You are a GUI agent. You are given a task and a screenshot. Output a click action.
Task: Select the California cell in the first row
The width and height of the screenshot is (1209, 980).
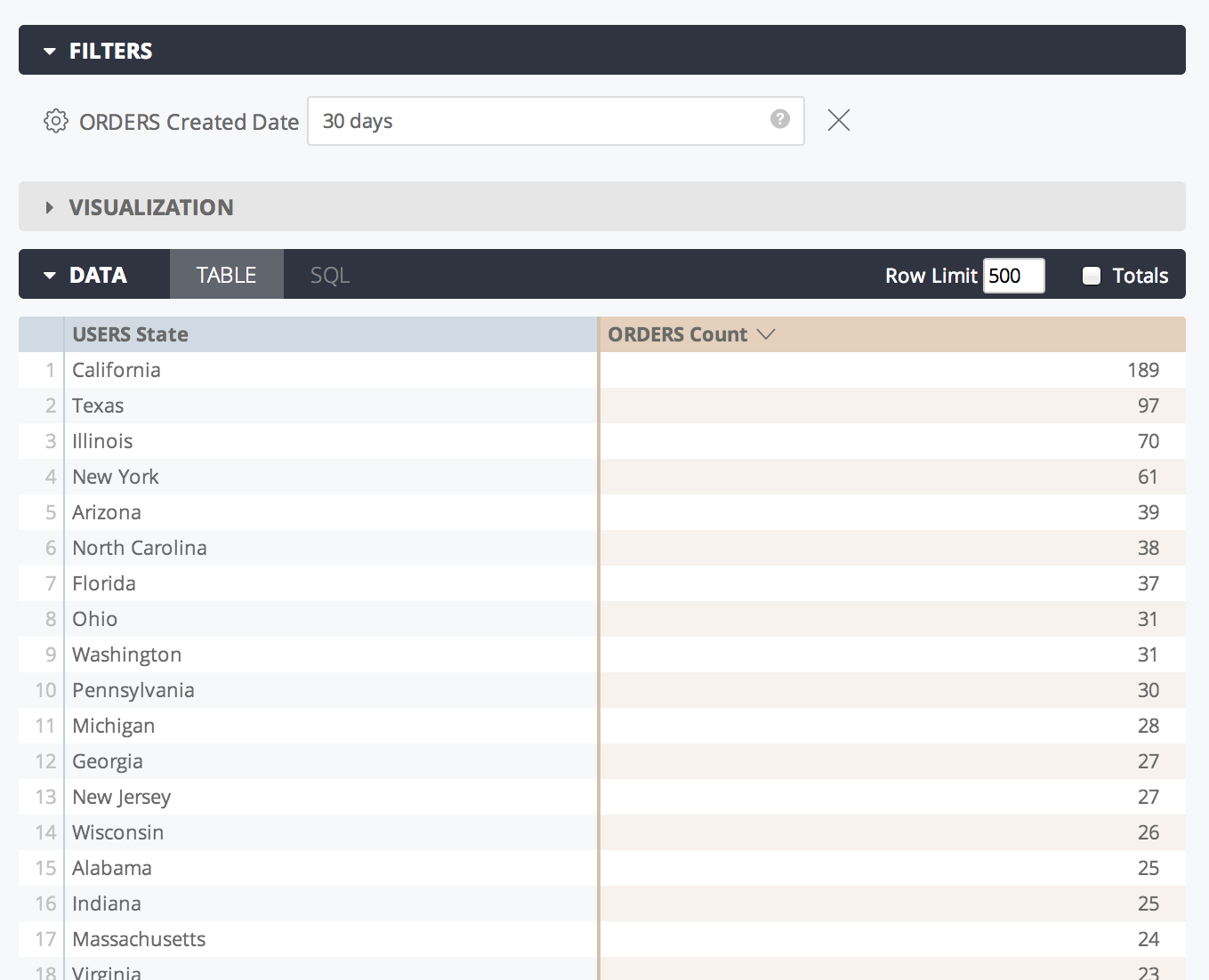pyautogui.click(x=117, y=370)
